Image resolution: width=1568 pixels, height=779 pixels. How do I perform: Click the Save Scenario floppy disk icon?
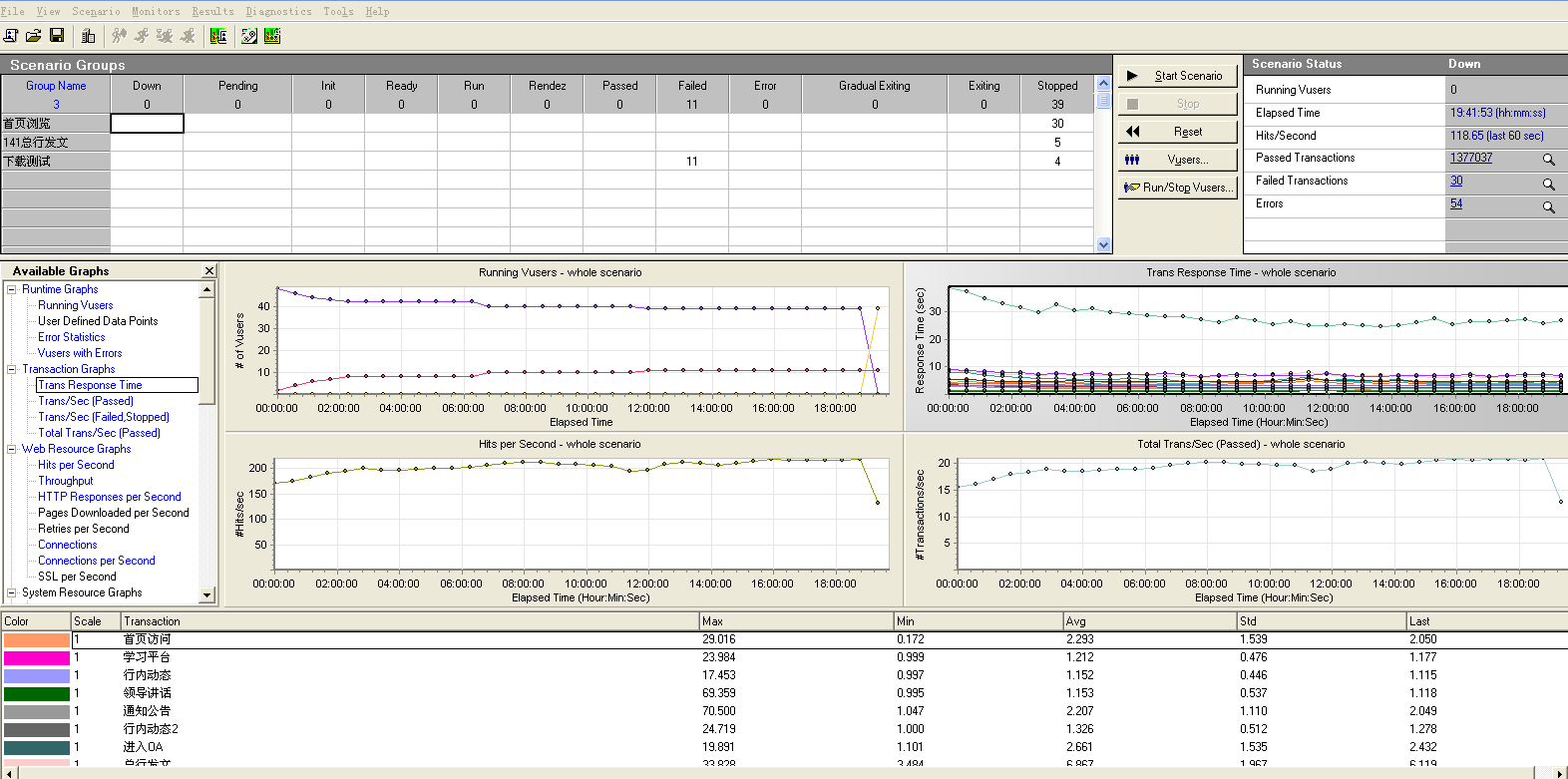(x=57, y=36)
